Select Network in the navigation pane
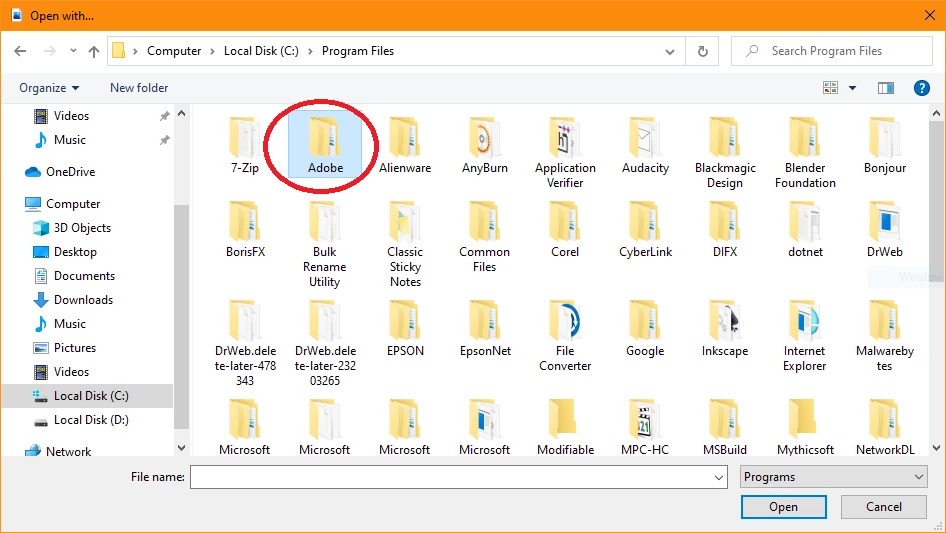Image resolution: width=946 pixels, height=533 pixels. pos(59,451)
